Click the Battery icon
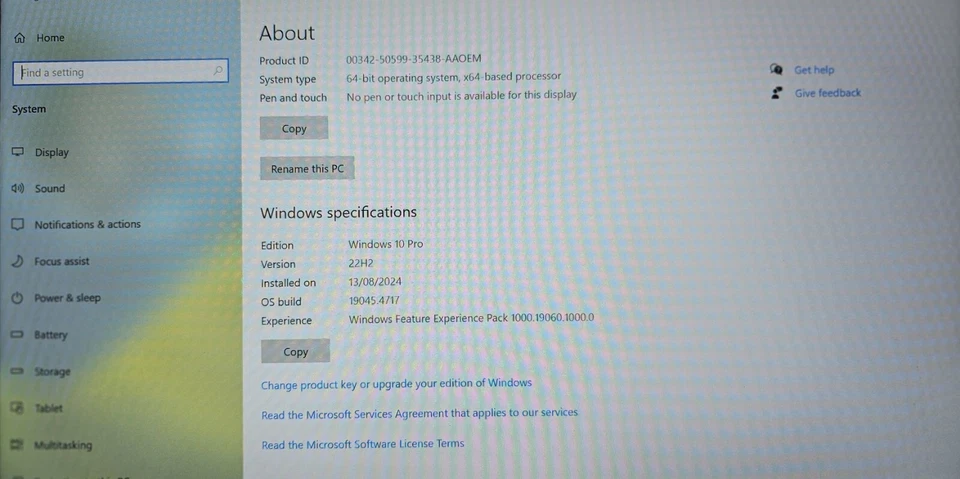This screenshot has width=960, height=479. coord(17,334)
